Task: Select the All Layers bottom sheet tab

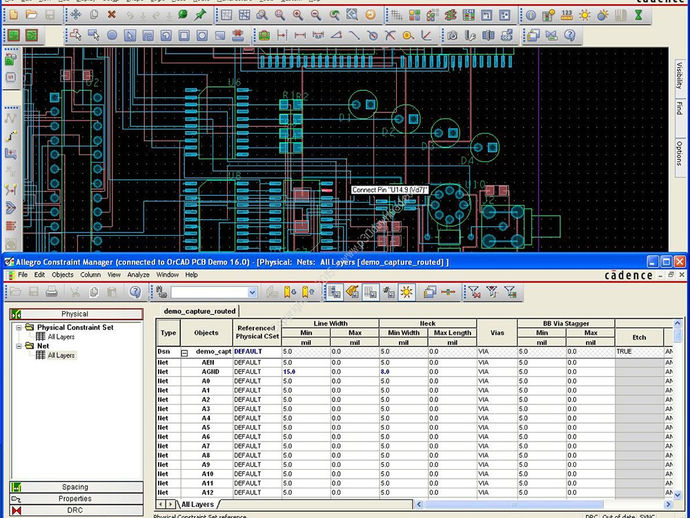Action: coord(198,504)
